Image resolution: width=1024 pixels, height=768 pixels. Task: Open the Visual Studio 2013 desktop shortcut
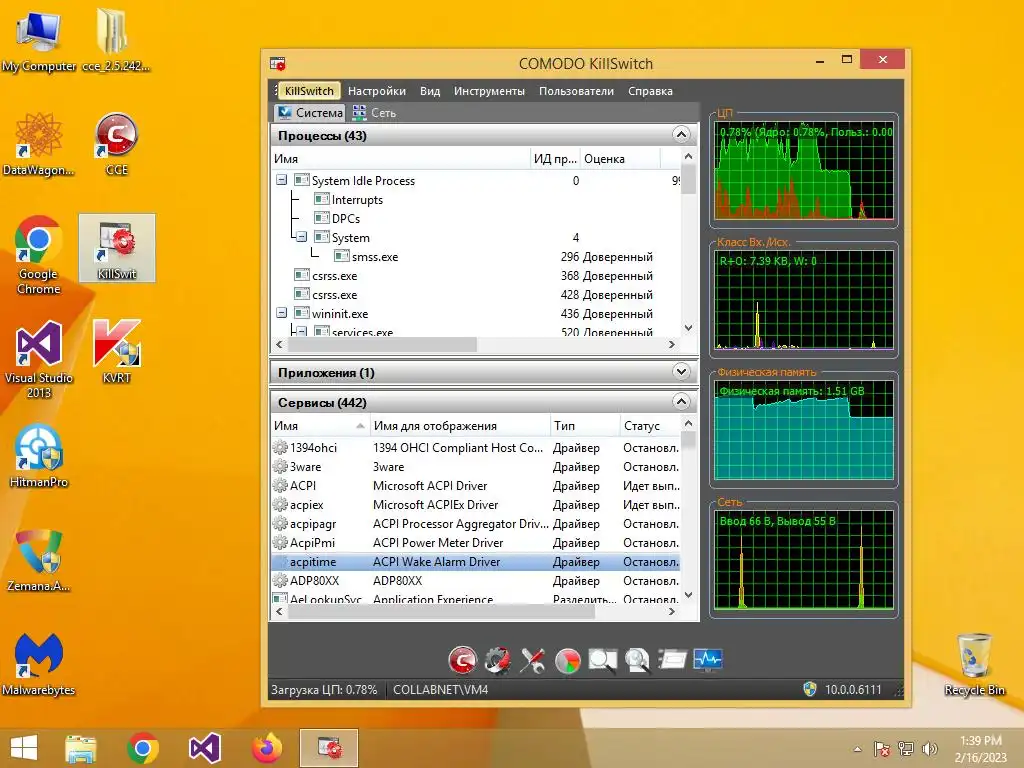(x=39, y=359)
